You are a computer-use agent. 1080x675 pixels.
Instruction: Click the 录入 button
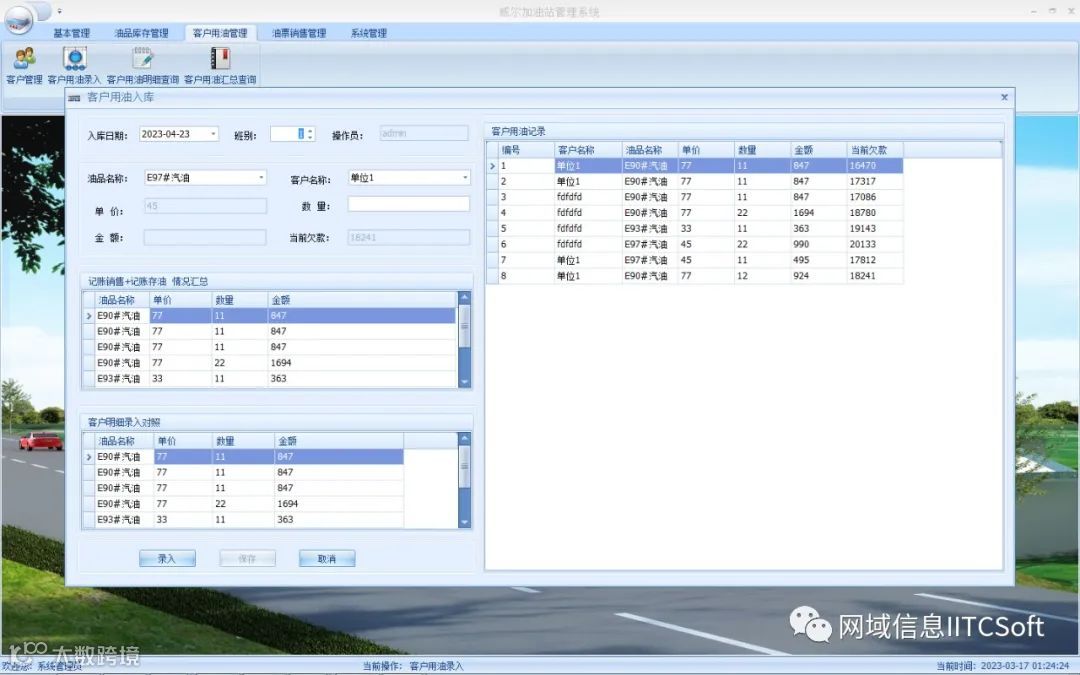click(167, 559)
